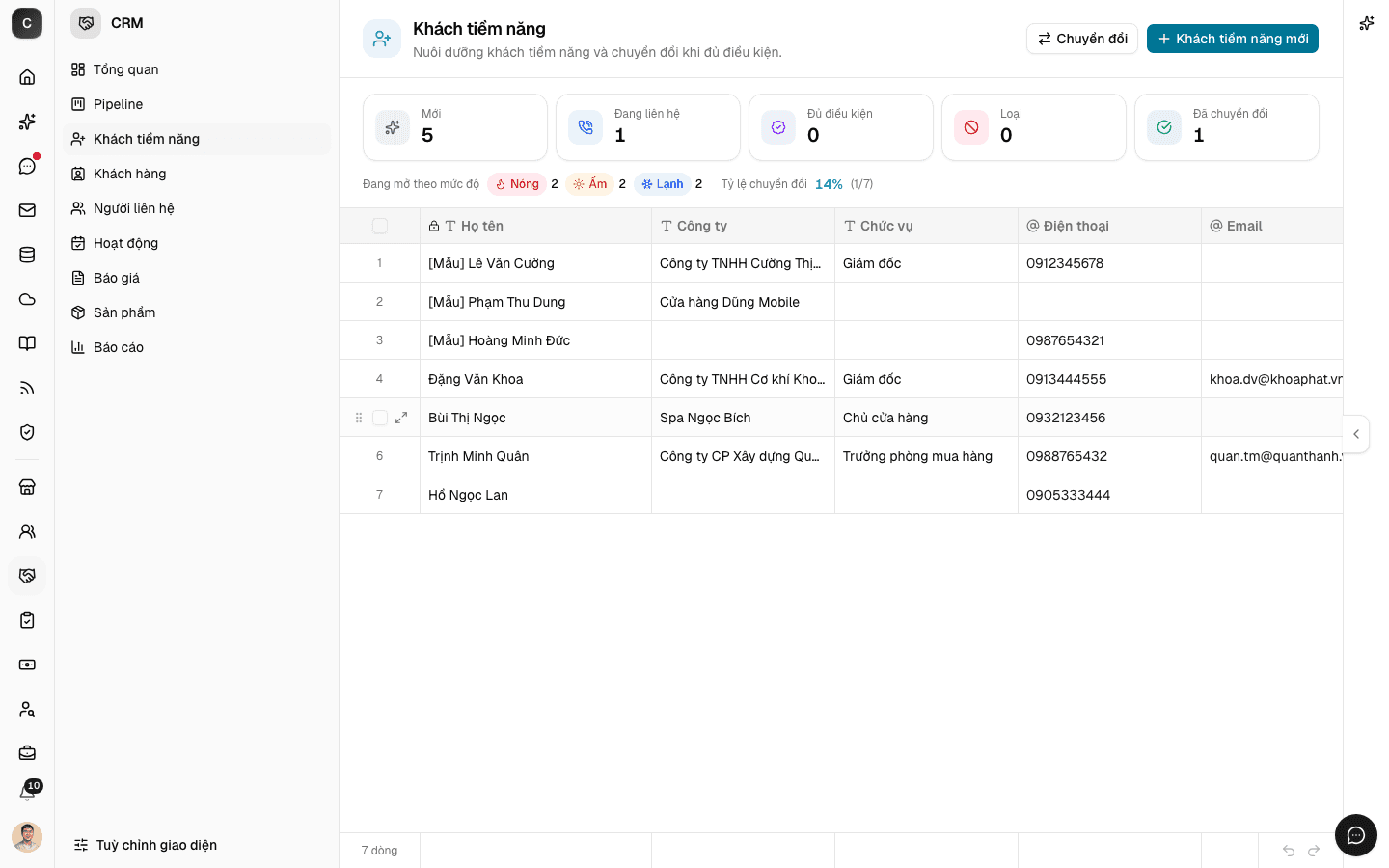Open the mail envelope icon in the rail
1389x868 pixels.
click(27, 210)
